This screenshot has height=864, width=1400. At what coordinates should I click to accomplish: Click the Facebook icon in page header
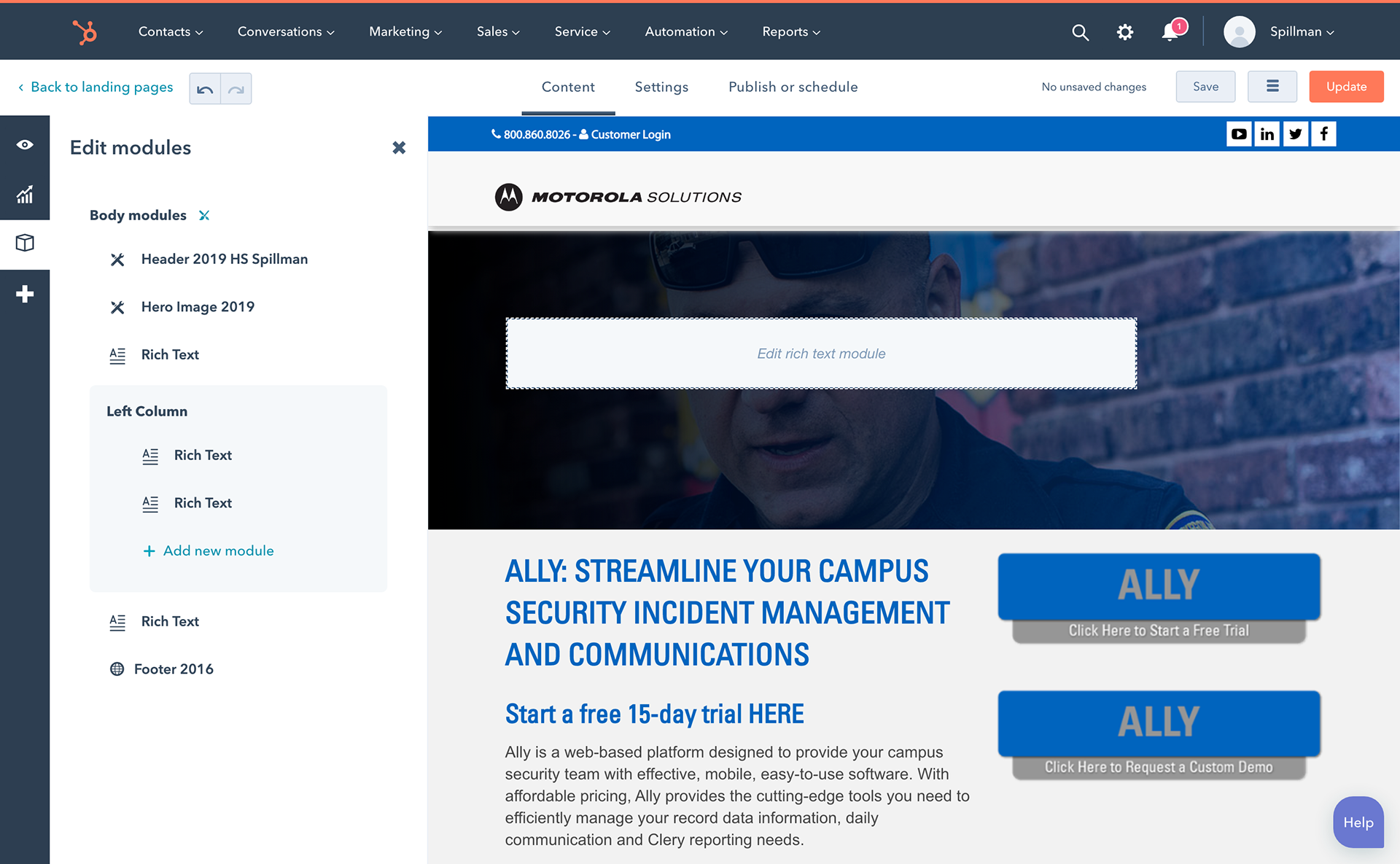1324,134
